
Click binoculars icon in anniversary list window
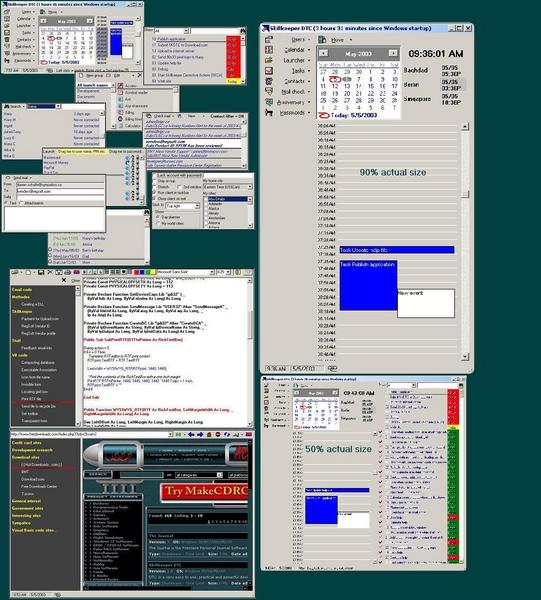point(146,212)
